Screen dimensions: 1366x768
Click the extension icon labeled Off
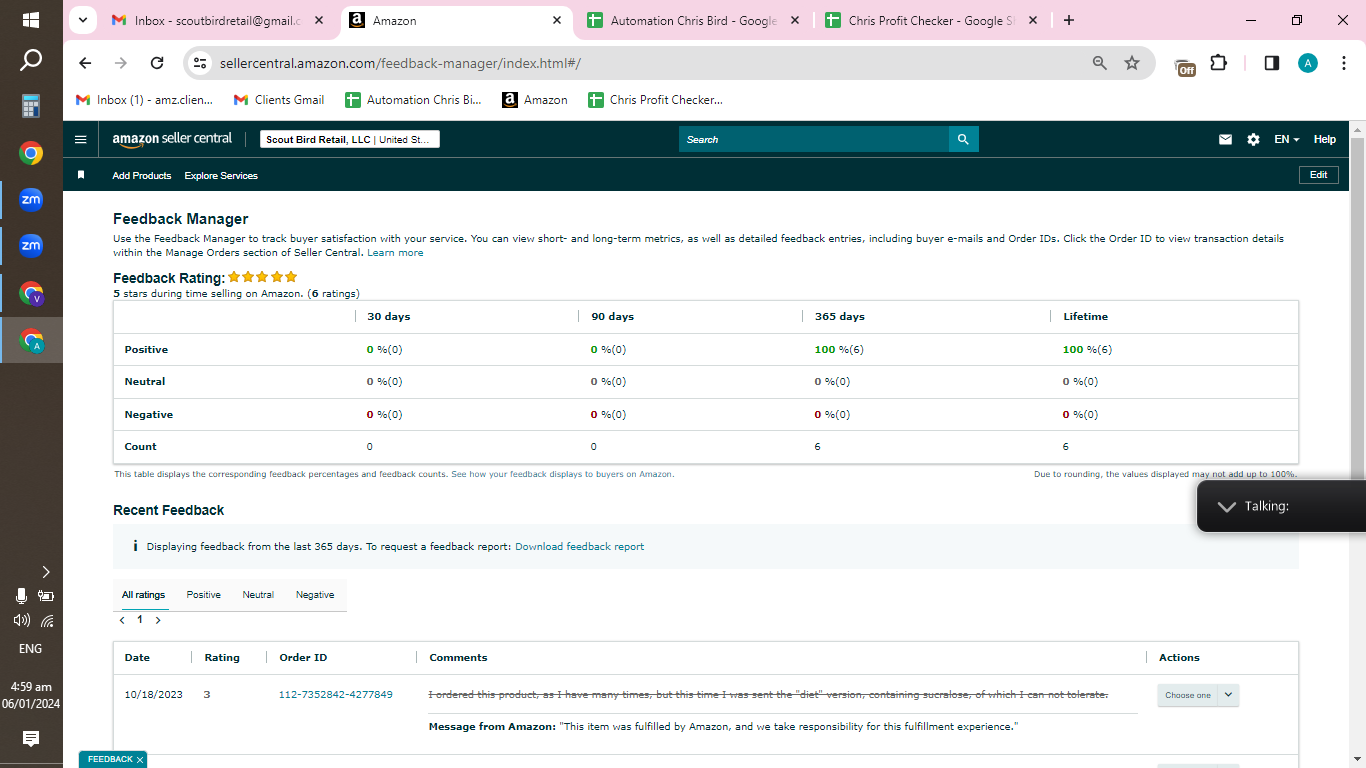[x=1185, y=66]
